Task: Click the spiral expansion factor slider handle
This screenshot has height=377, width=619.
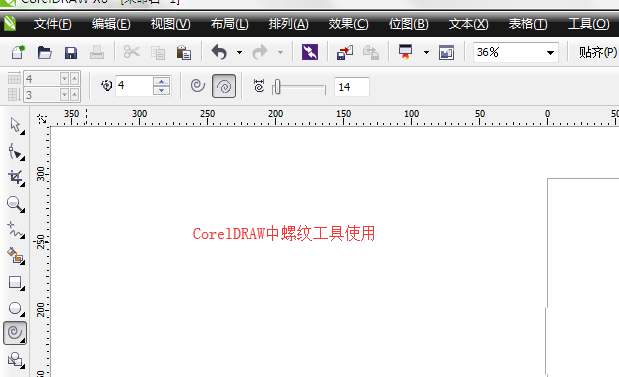Action: point(277,87)
